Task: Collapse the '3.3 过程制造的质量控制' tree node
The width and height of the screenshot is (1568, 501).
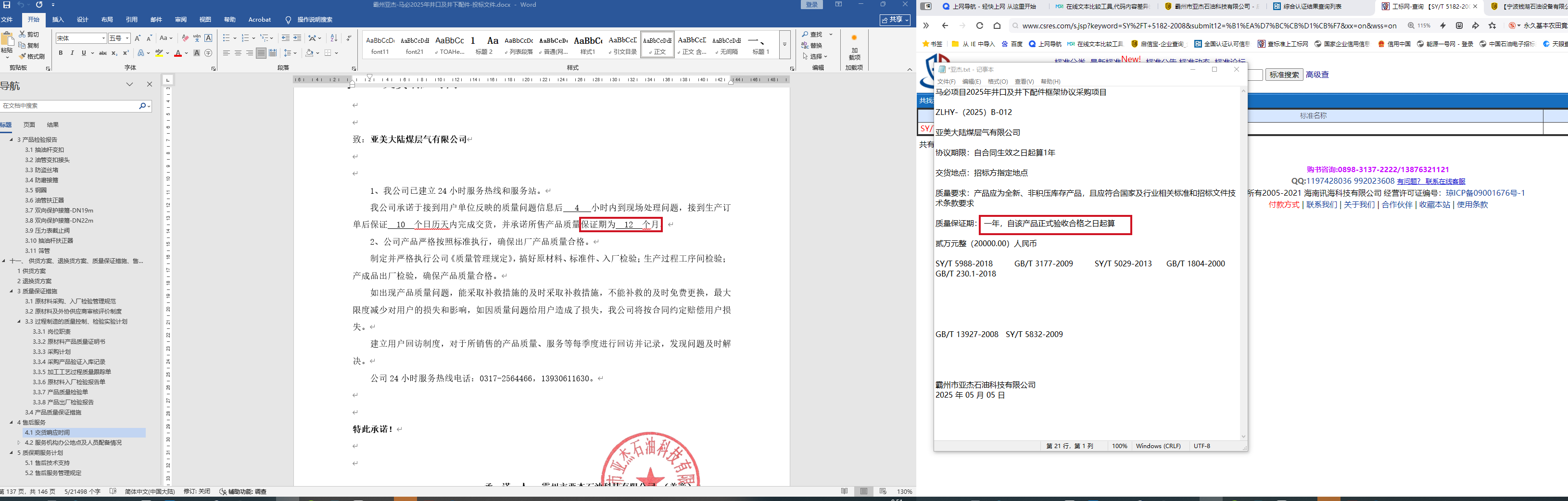Action: pos(19,322)
